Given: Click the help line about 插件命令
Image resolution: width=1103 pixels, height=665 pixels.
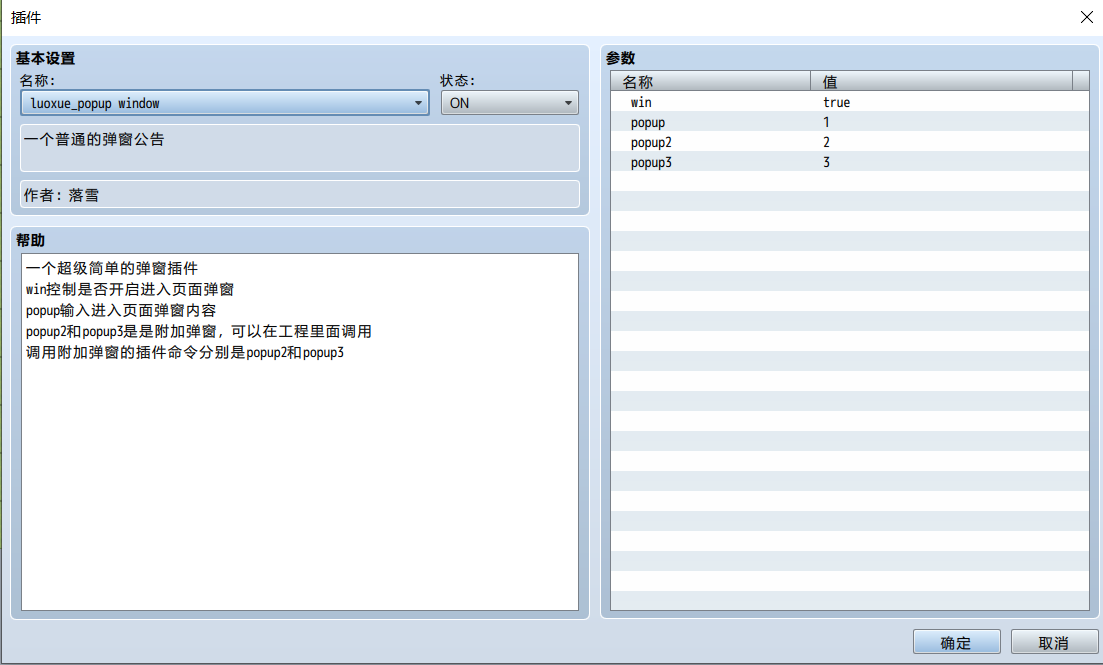Looking at the screenshot, I should click(185, 353).
